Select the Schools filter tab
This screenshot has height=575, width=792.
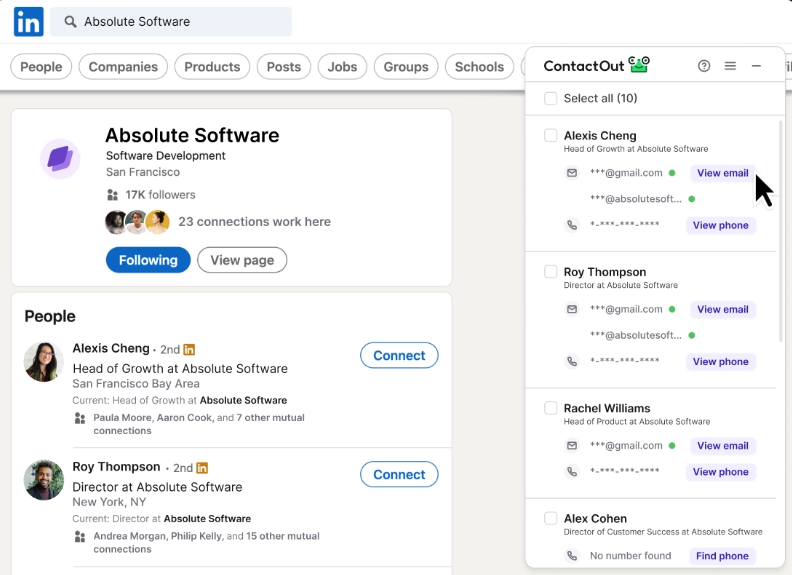point(479,67)
